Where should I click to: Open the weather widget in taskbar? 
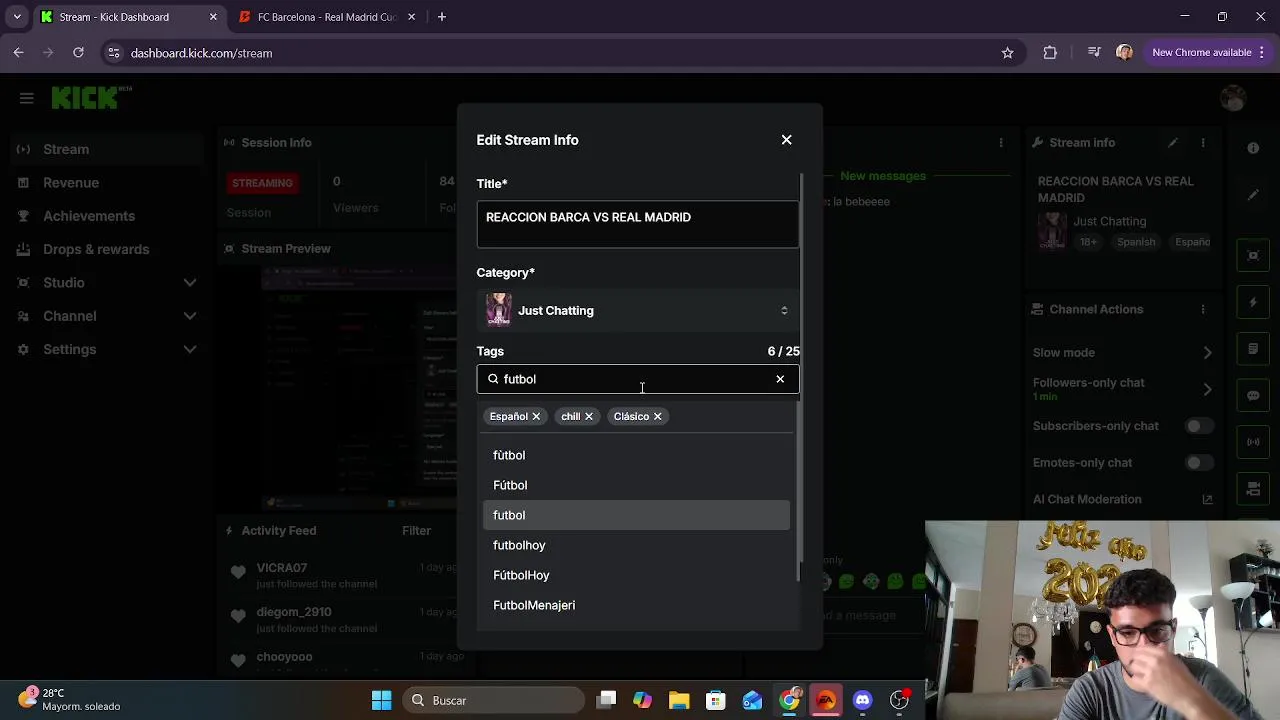click(x=70, y=699)
